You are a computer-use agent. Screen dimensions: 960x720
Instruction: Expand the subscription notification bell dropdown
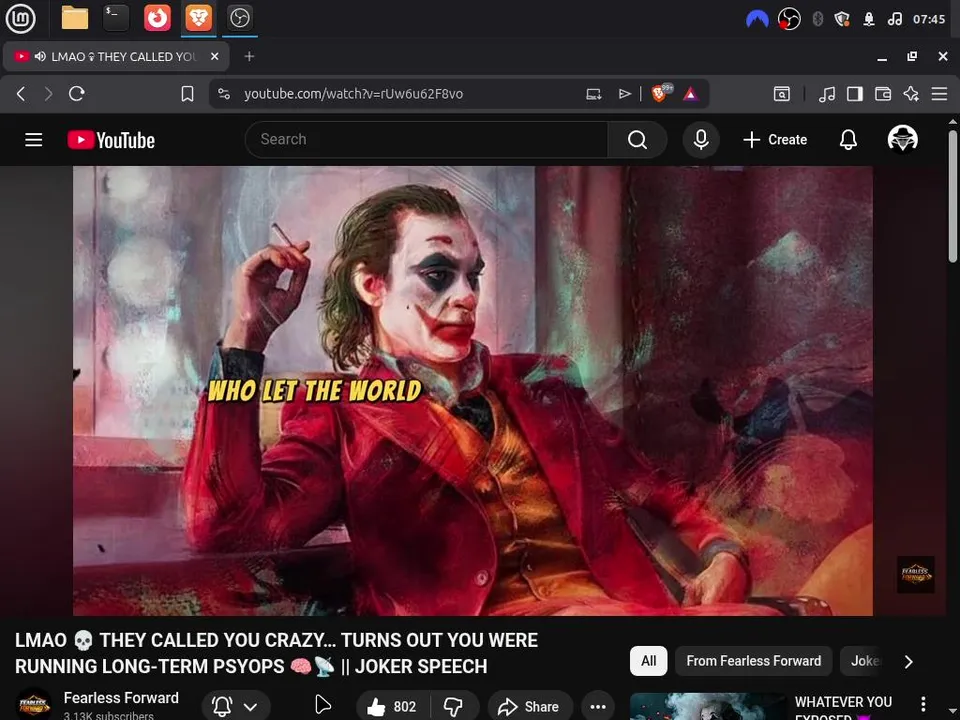[236, 707]
